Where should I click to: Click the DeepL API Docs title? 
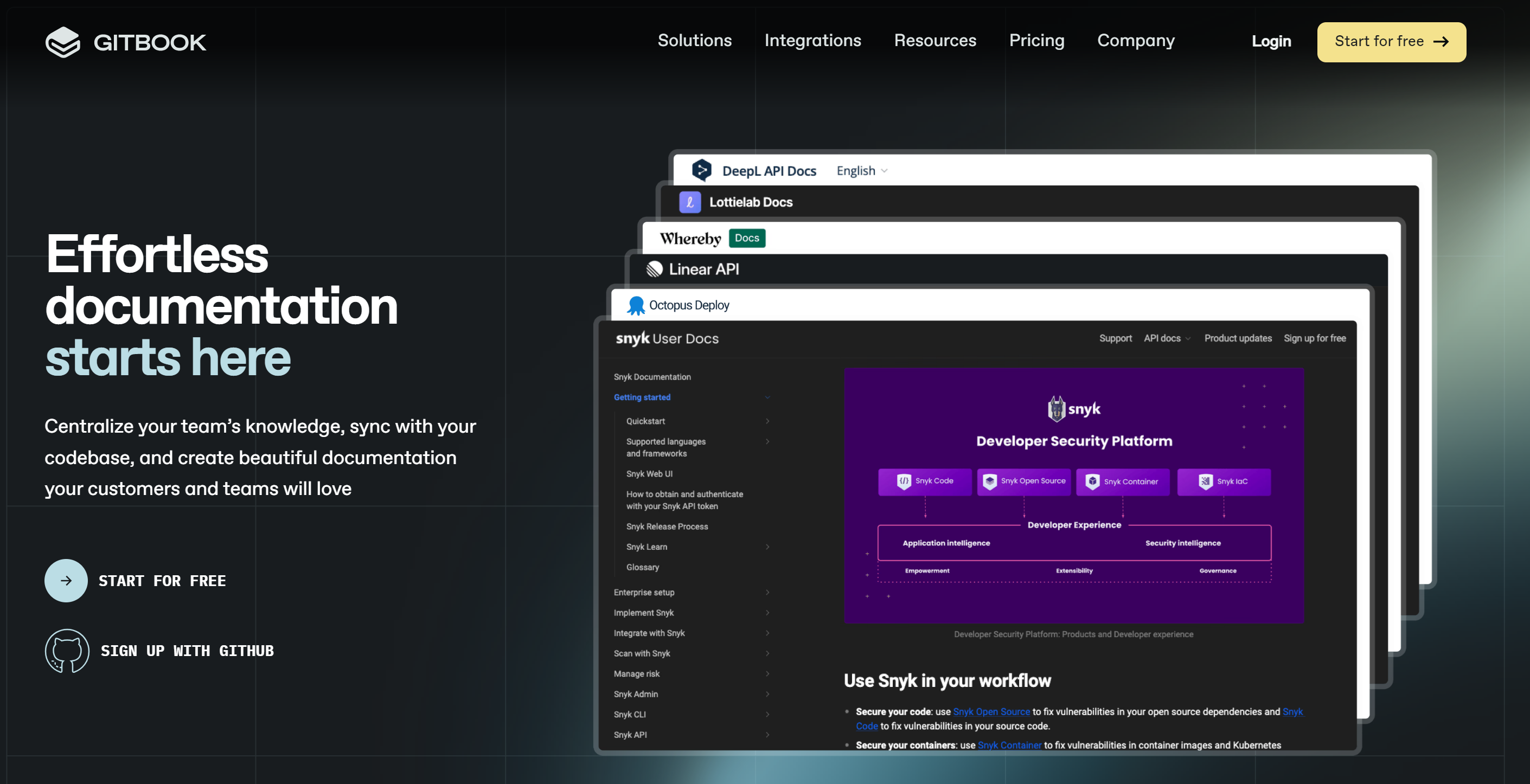point(769,171)
